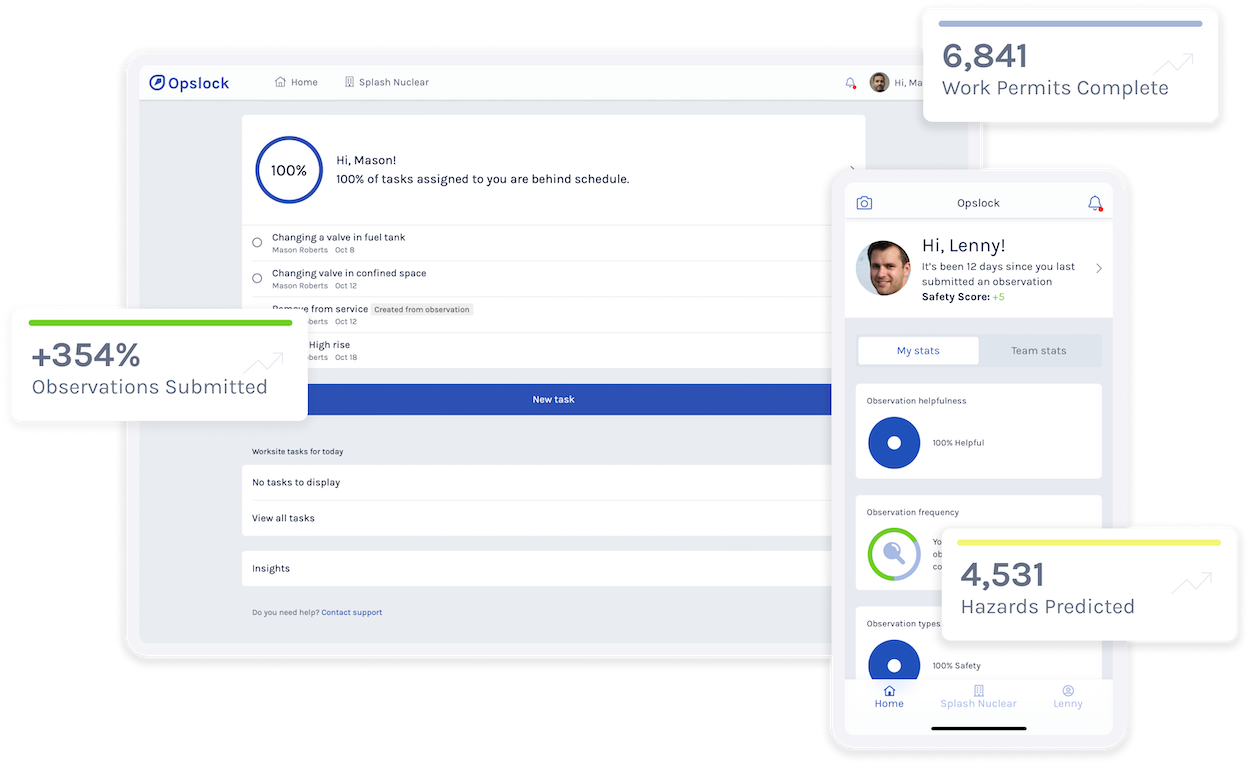Switch to the Team stats tab

[x=1038, y=351]
